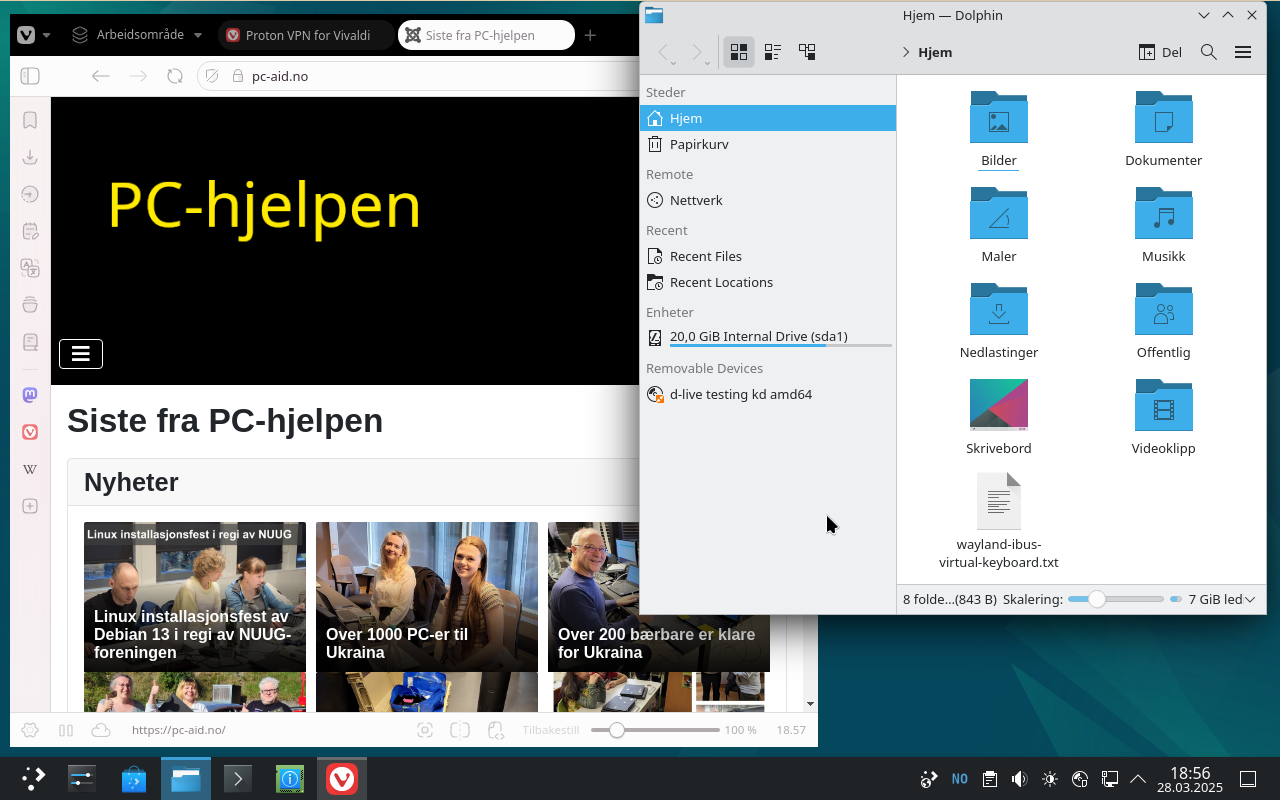Open the Mastodon web panel in Vivaldi
This screenshot has height=800, width=1280.
click(30, 395)
